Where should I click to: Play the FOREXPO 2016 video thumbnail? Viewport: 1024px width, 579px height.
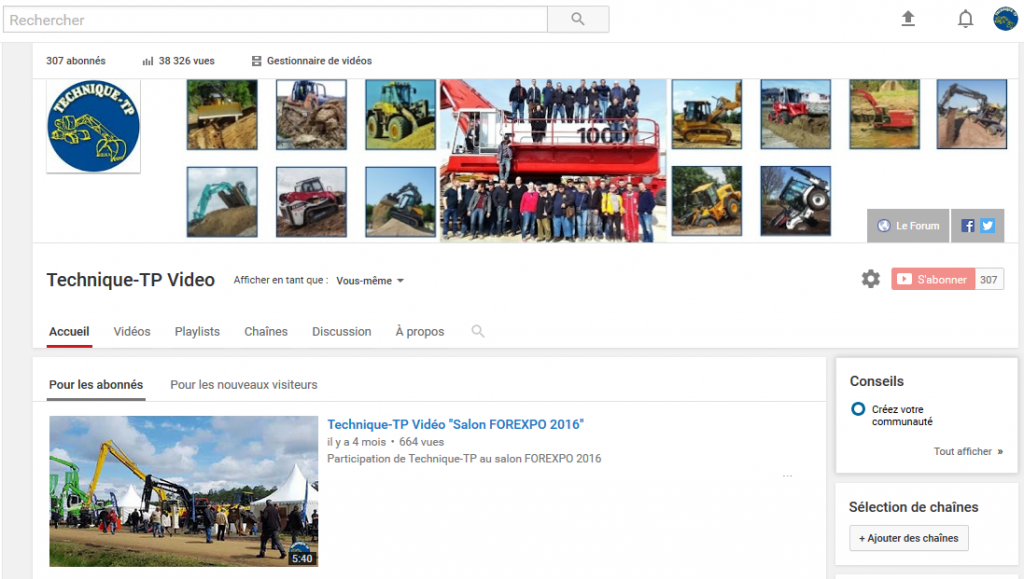tap(184, 491)
